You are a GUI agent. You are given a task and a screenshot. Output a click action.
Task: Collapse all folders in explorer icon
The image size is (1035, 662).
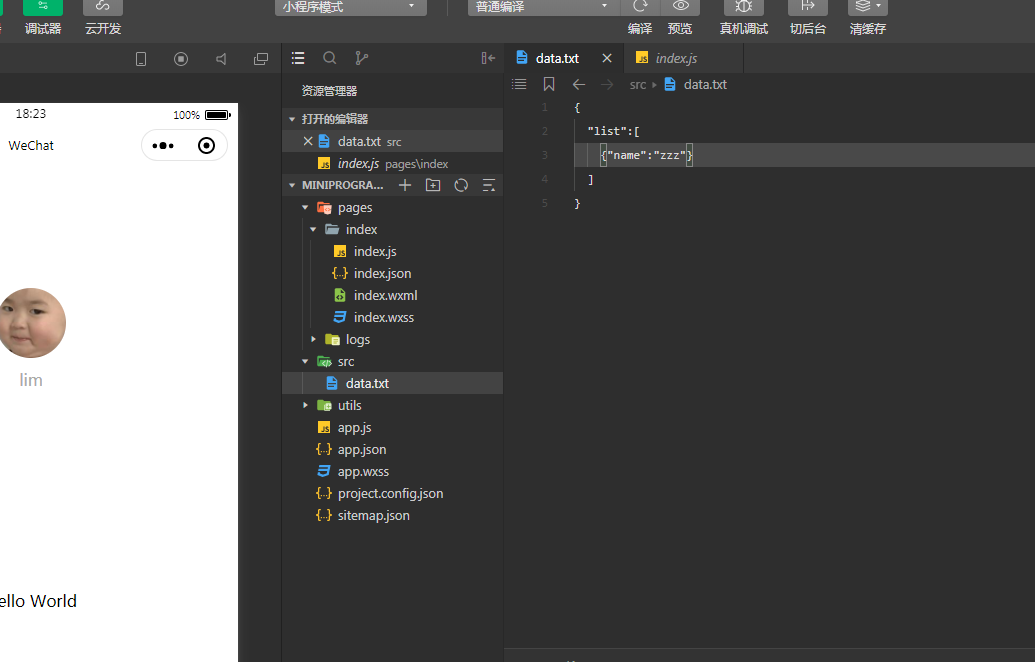[x=488, y=185]
